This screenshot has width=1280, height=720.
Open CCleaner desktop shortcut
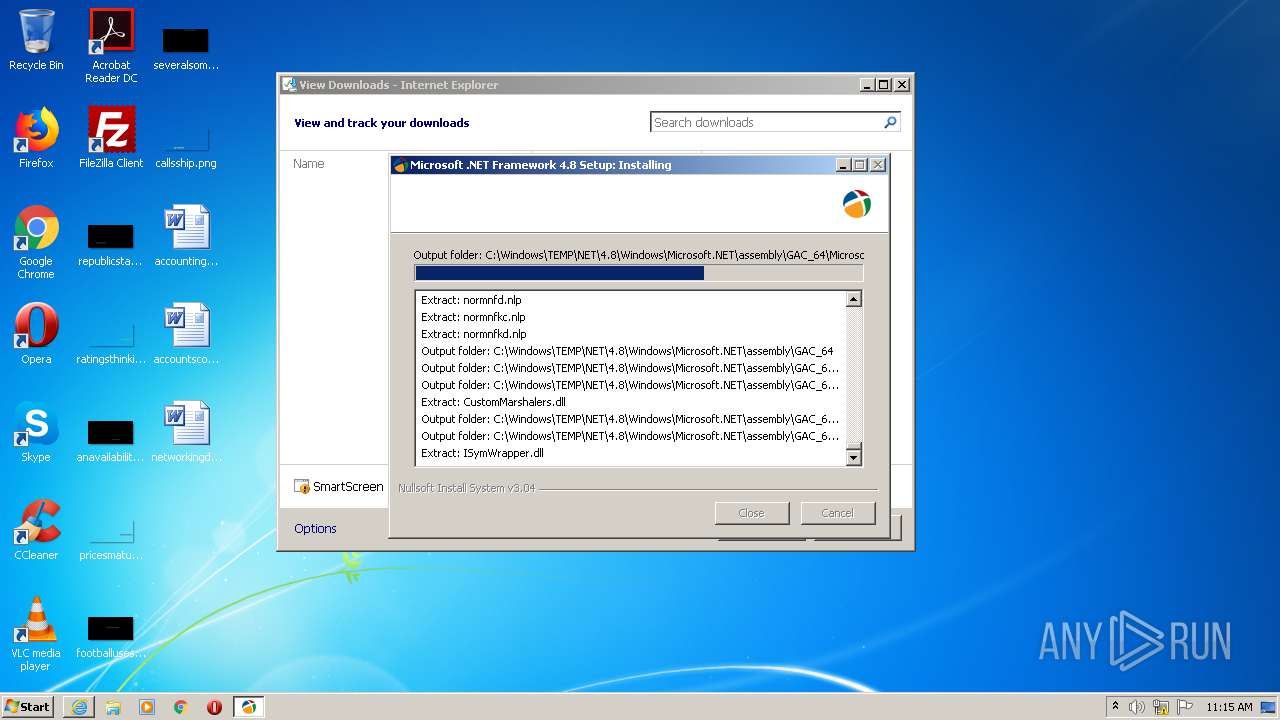coord(36,530)
